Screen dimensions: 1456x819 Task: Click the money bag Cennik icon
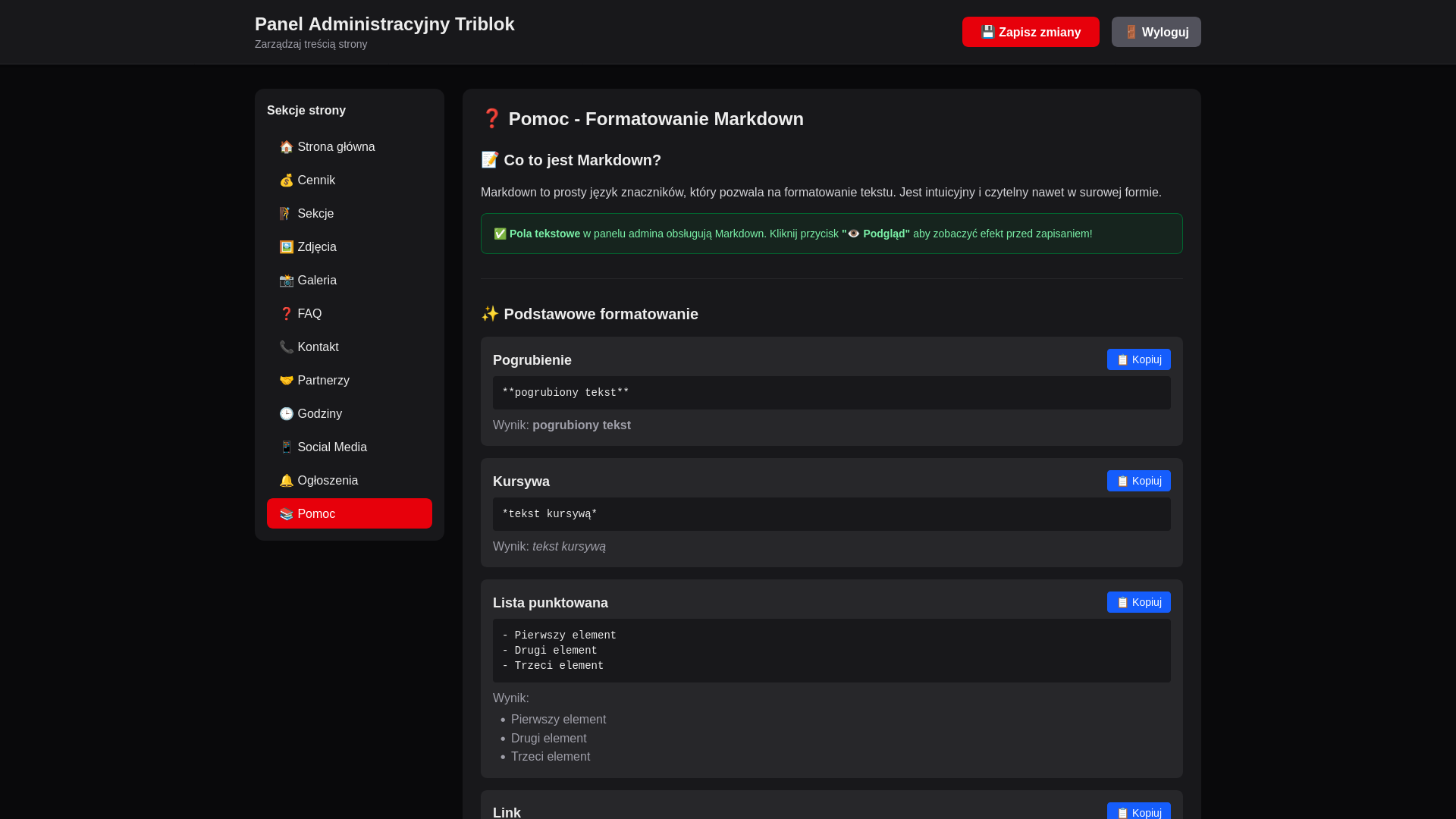(286, 180)
